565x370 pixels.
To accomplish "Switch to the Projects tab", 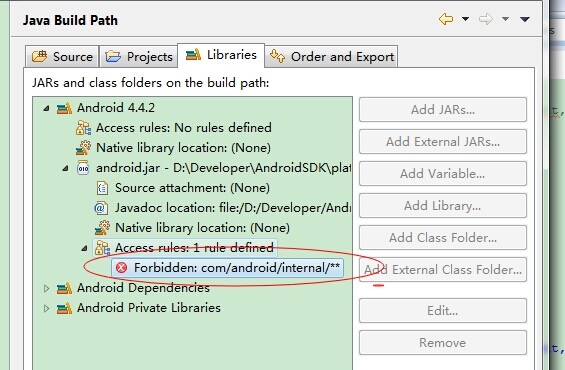I will (x=139, y=57).
